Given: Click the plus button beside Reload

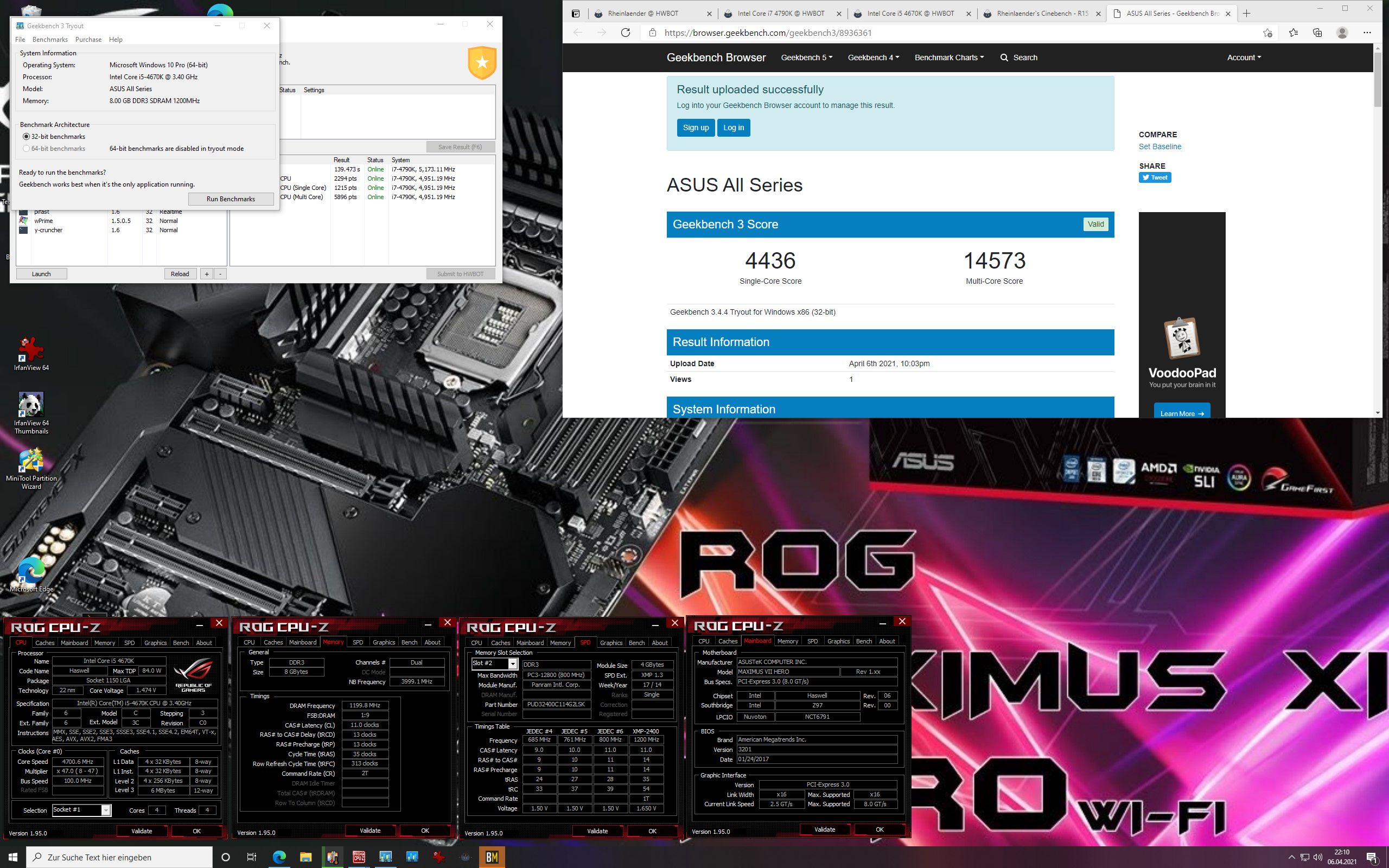Looking at the screenshot, I should coord(207,274).
